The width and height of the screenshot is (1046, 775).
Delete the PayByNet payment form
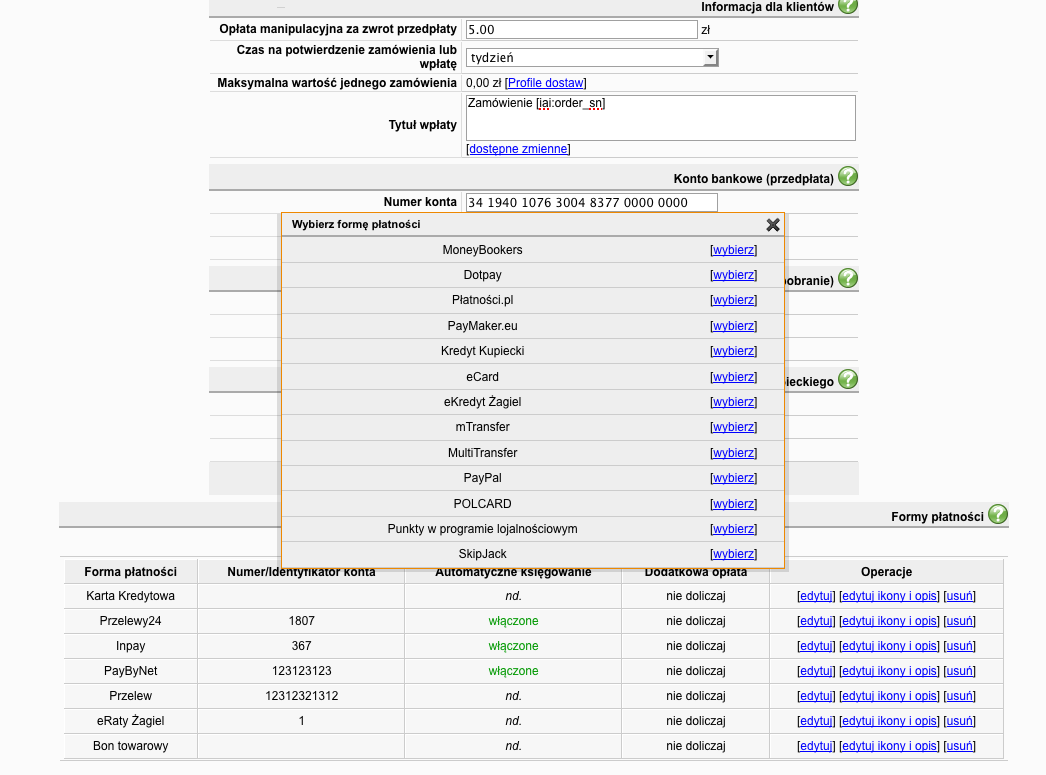point(959,671)
